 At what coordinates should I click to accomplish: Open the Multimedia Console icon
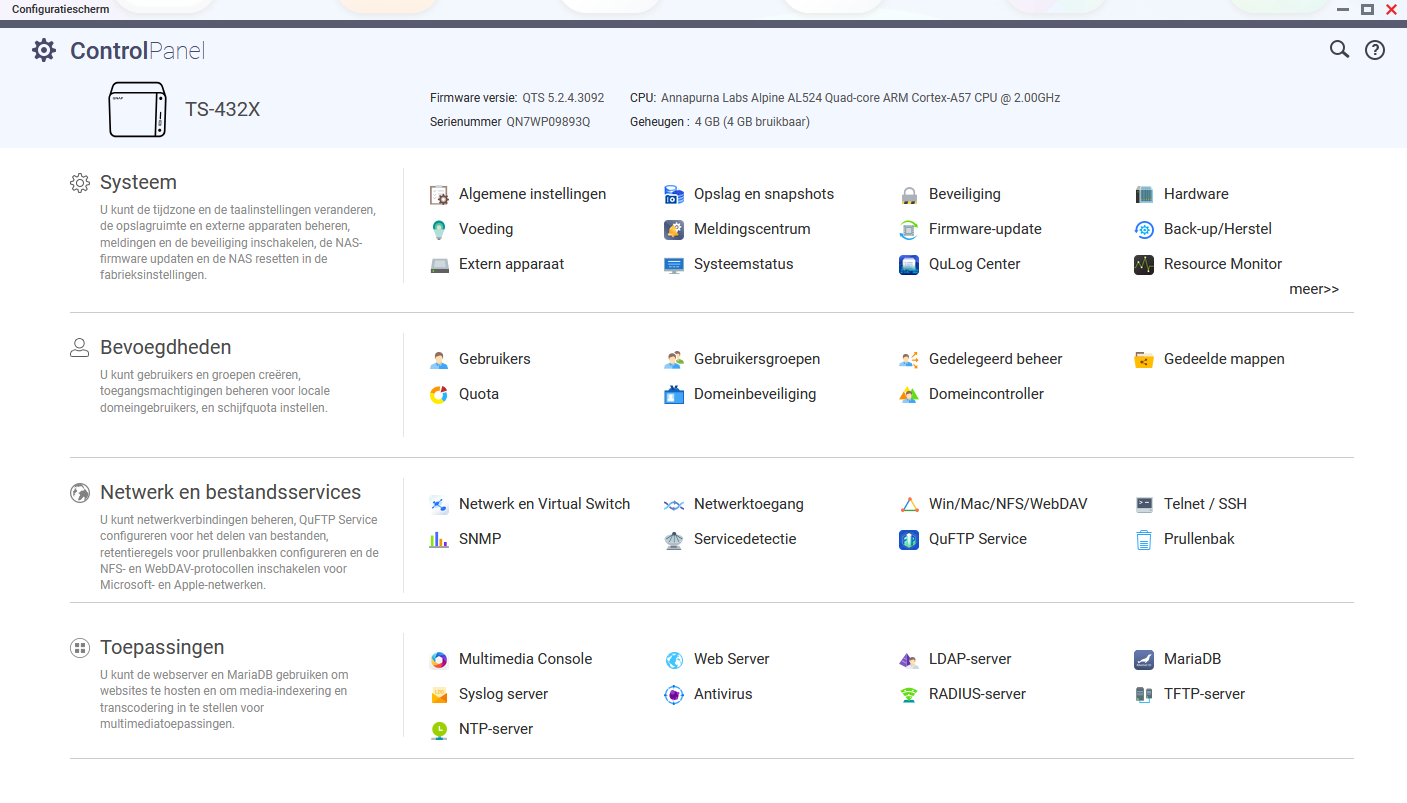439,659
